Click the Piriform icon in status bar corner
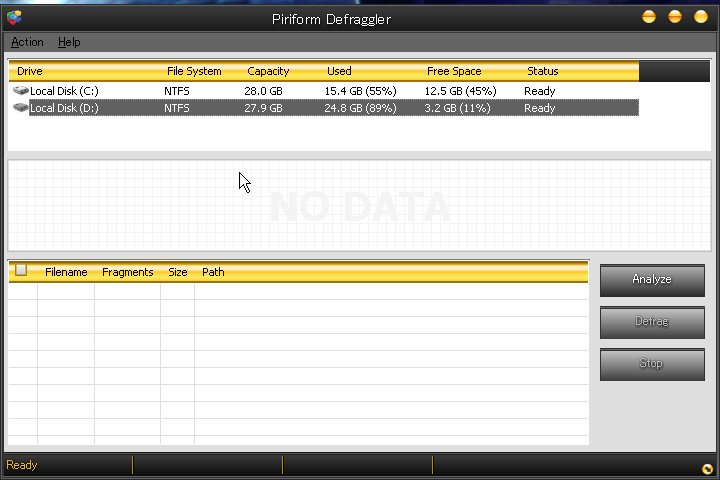The height and width of the screenshot is (480, 720). (707, 469)
